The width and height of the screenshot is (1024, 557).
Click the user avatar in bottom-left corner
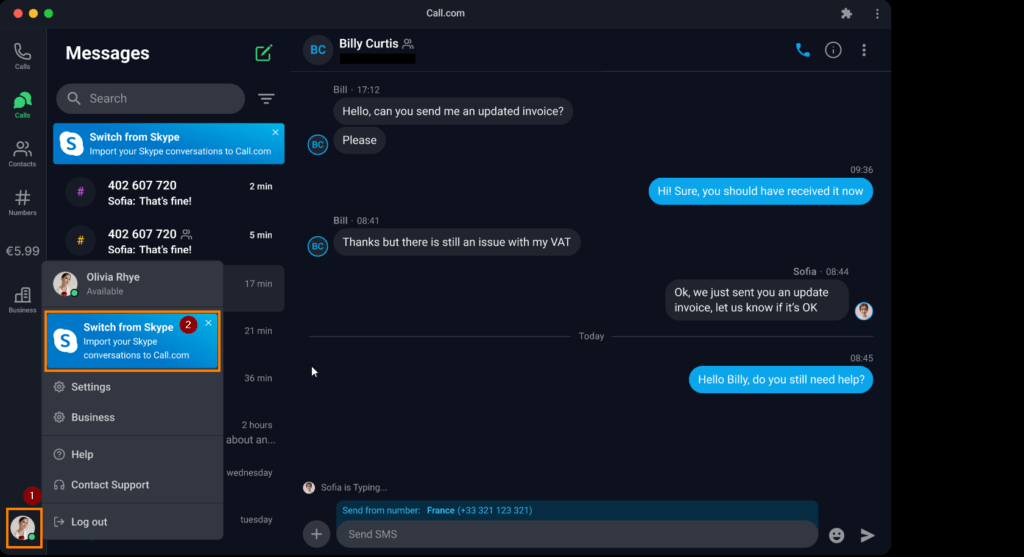[22, 527]
